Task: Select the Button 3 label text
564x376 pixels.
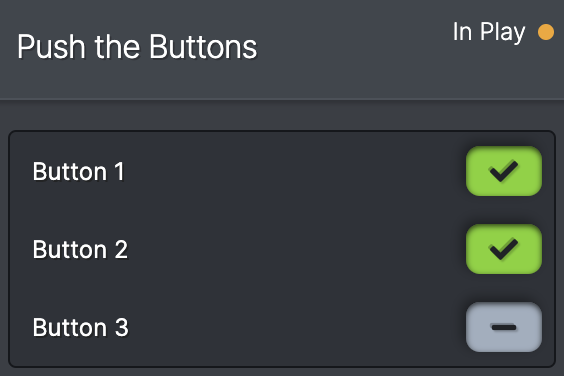Action: [x=81, y=327]
